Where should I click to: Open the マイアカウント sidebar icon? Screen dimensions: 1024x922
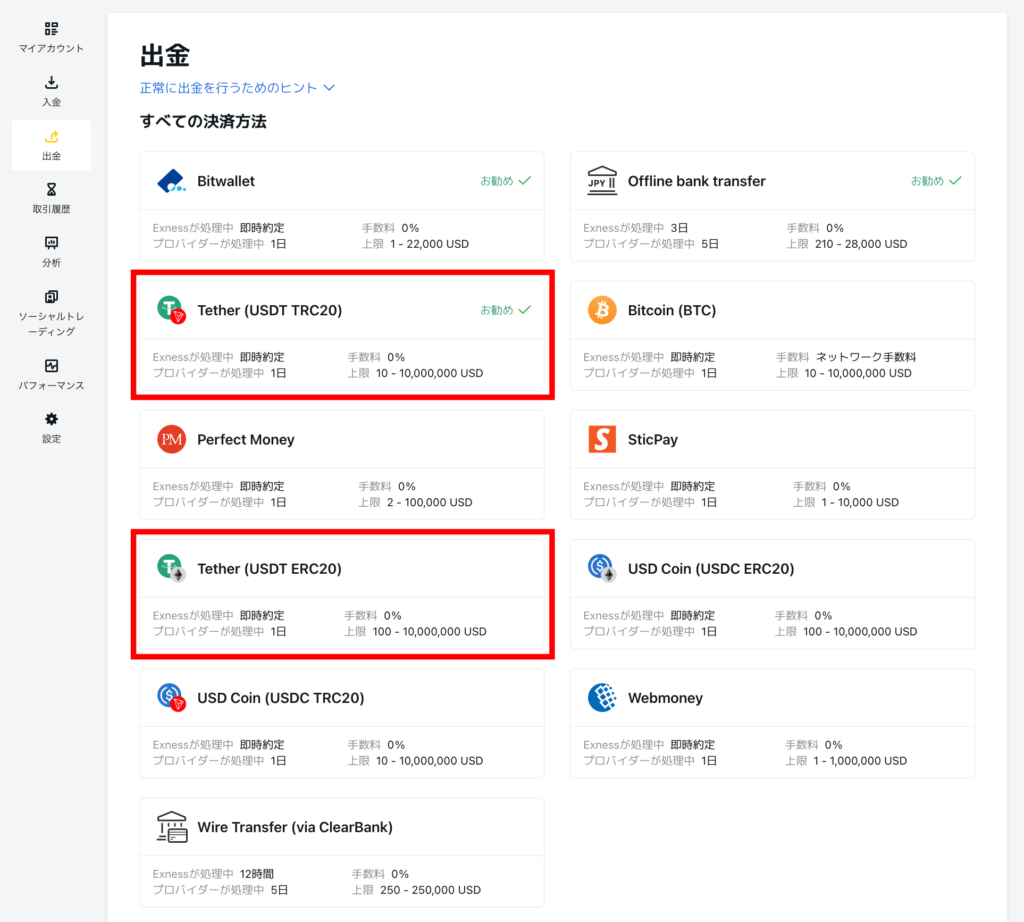coord(52,29)
